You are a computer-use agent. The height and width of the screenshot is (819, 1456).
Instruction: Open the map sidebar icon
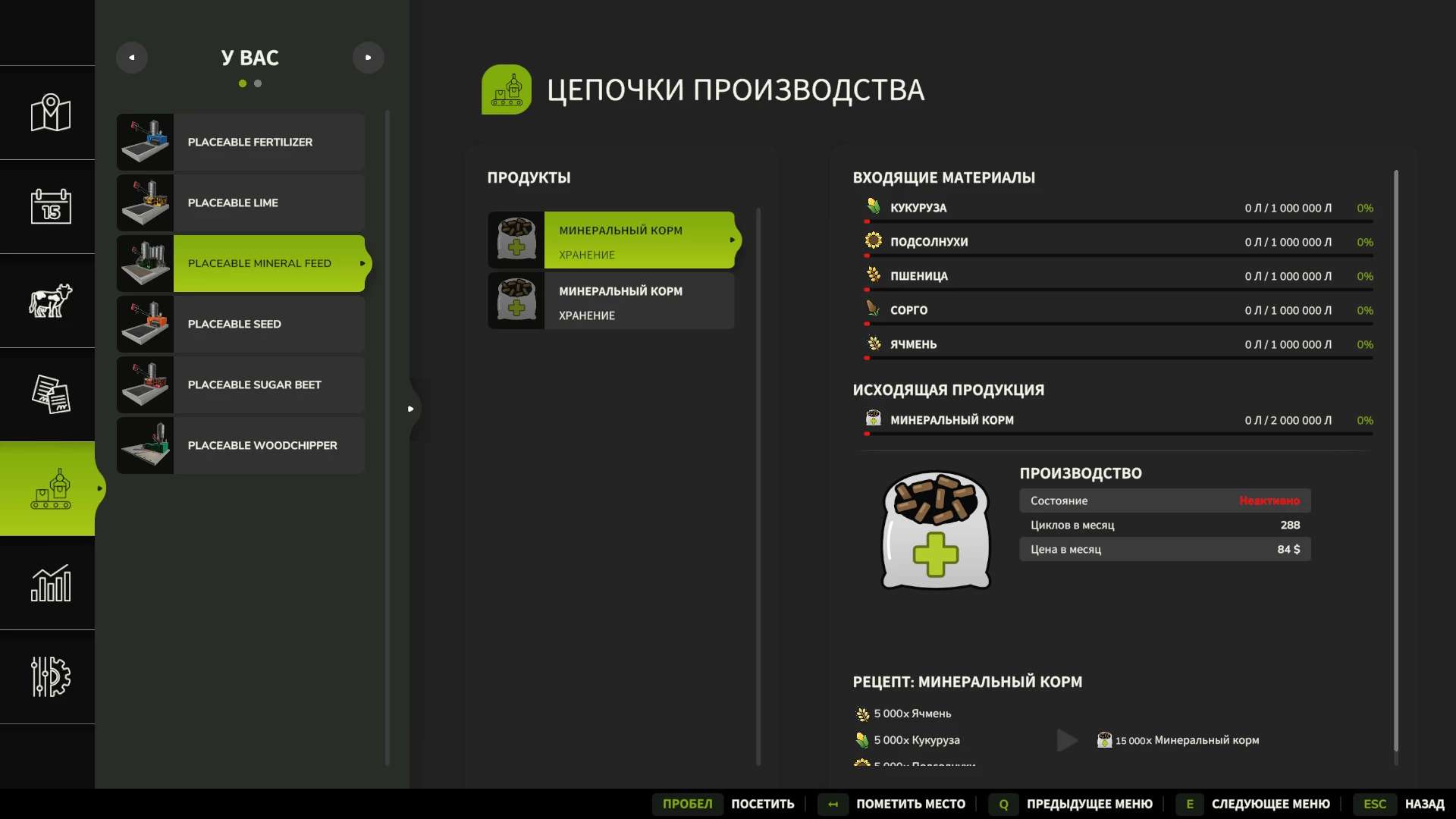[x=50, y=113]
